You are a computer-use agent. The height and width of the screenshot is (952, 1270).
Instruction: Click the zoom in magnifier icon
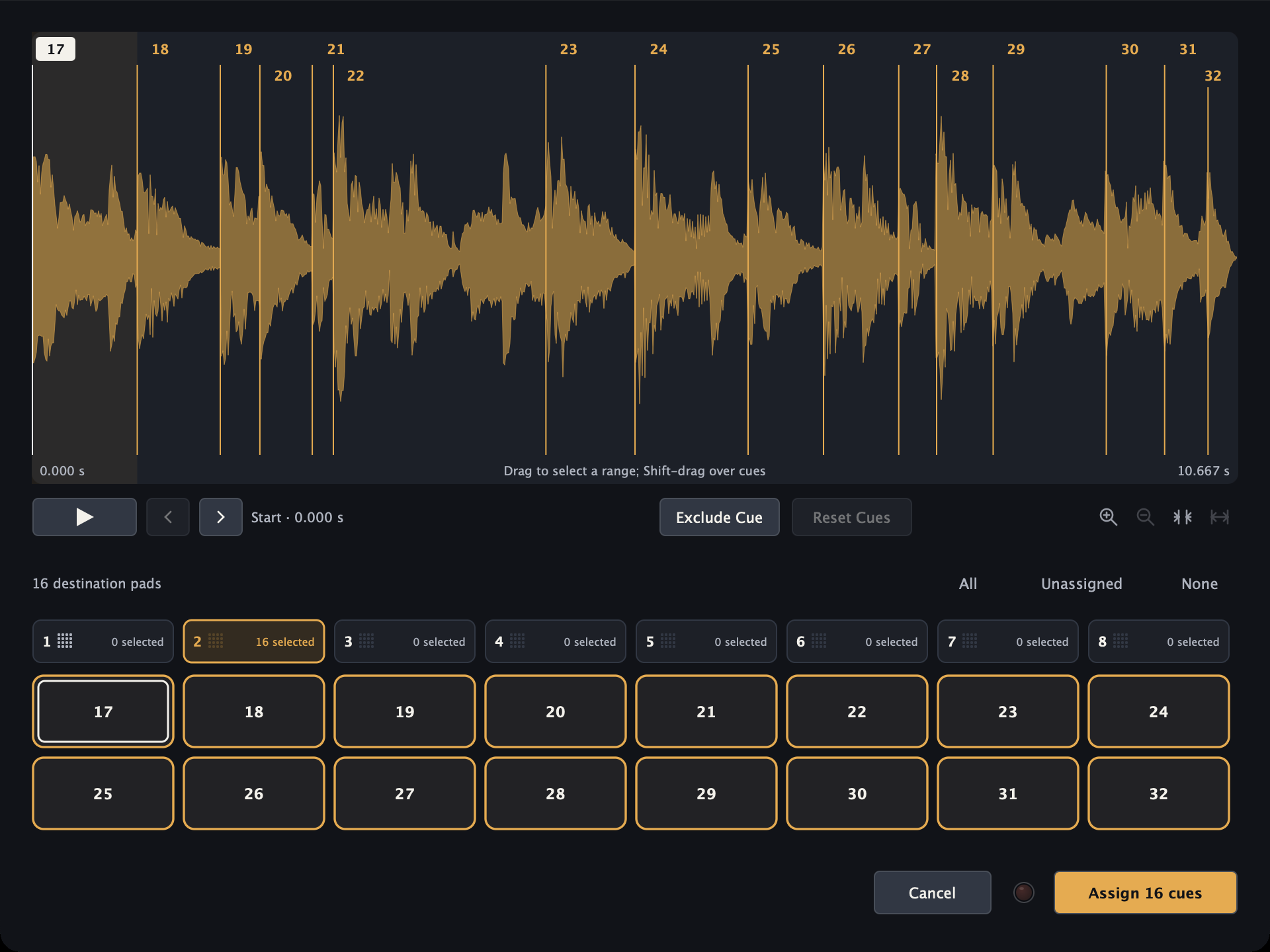coord(1109,517)
